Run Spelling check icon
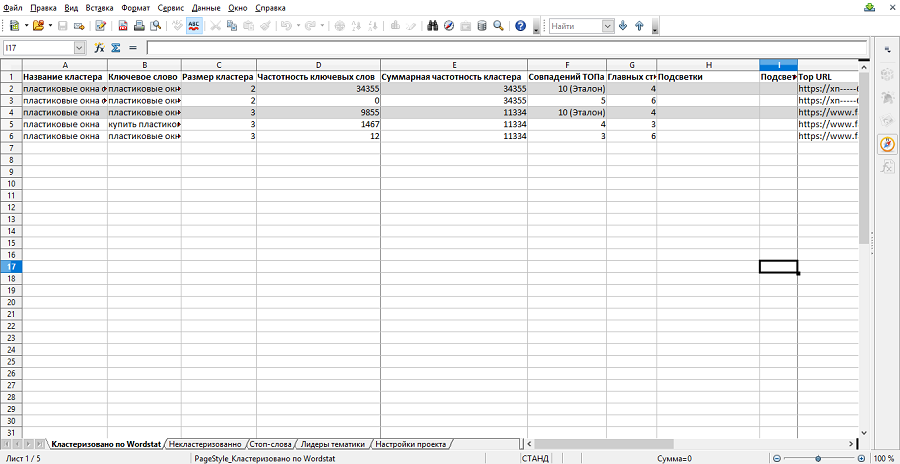 tap(177, 26)
